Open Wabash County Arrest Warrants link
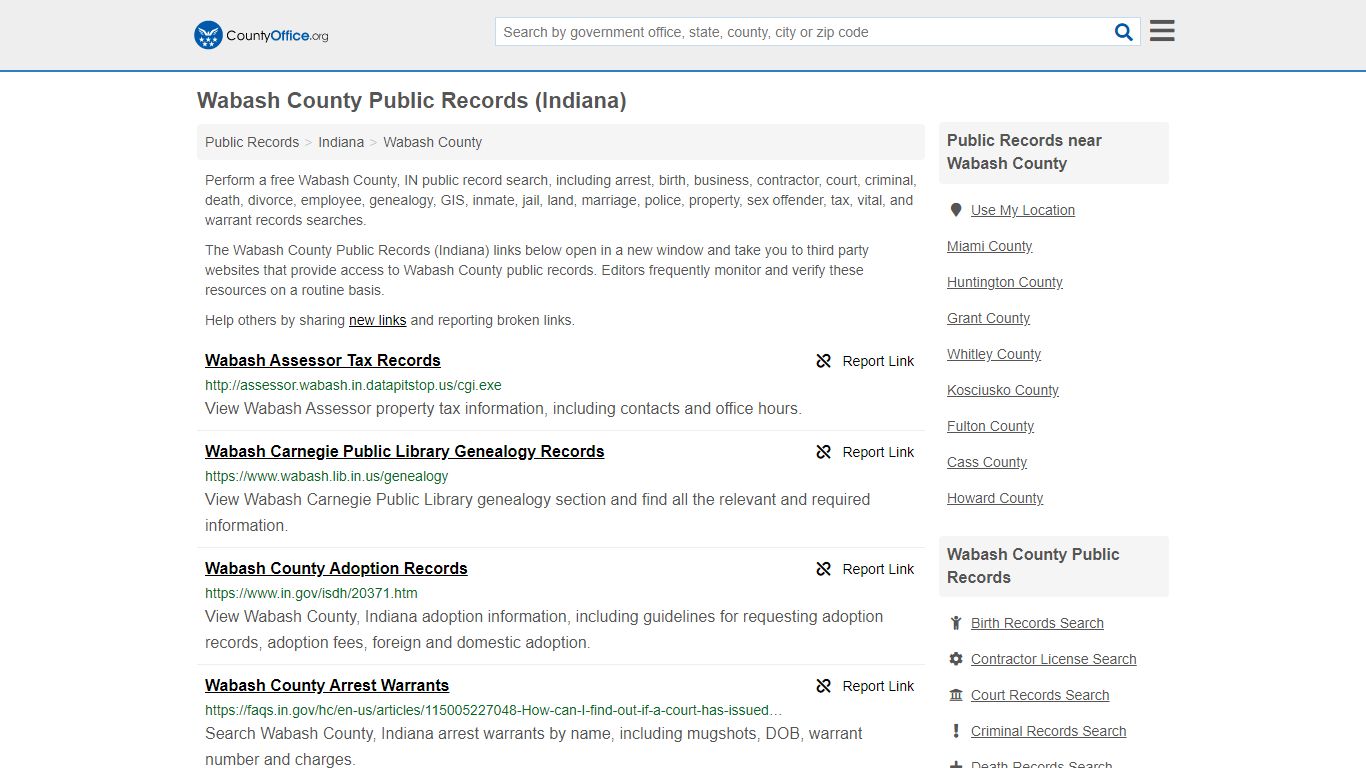This screenshot has height=768, width=1366. click(327, 685)
